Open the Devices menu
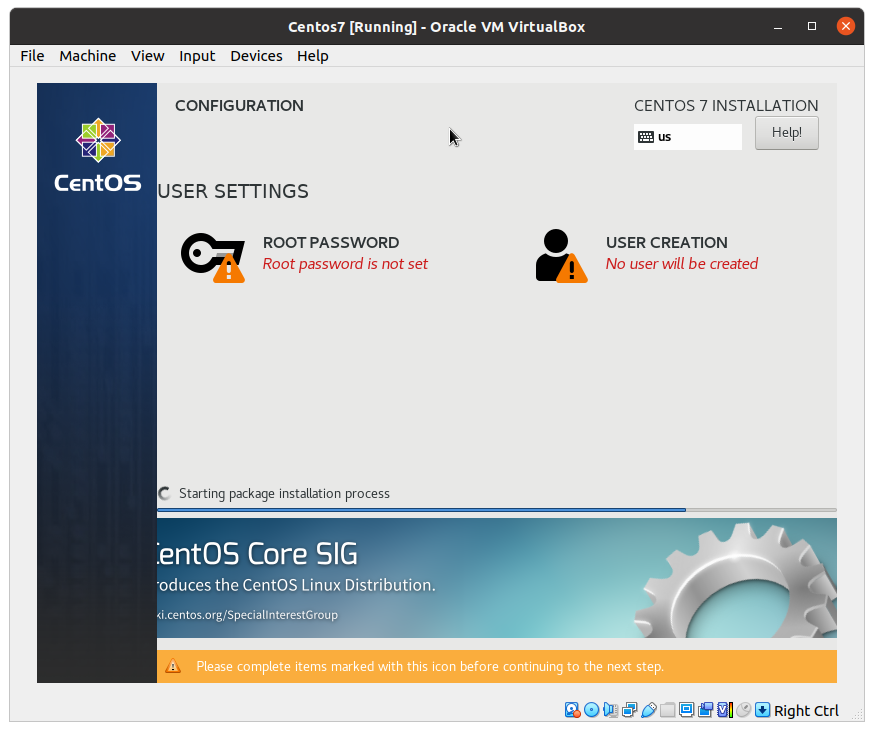The height and width of the screenshot is (731, 874). [256, 56]
